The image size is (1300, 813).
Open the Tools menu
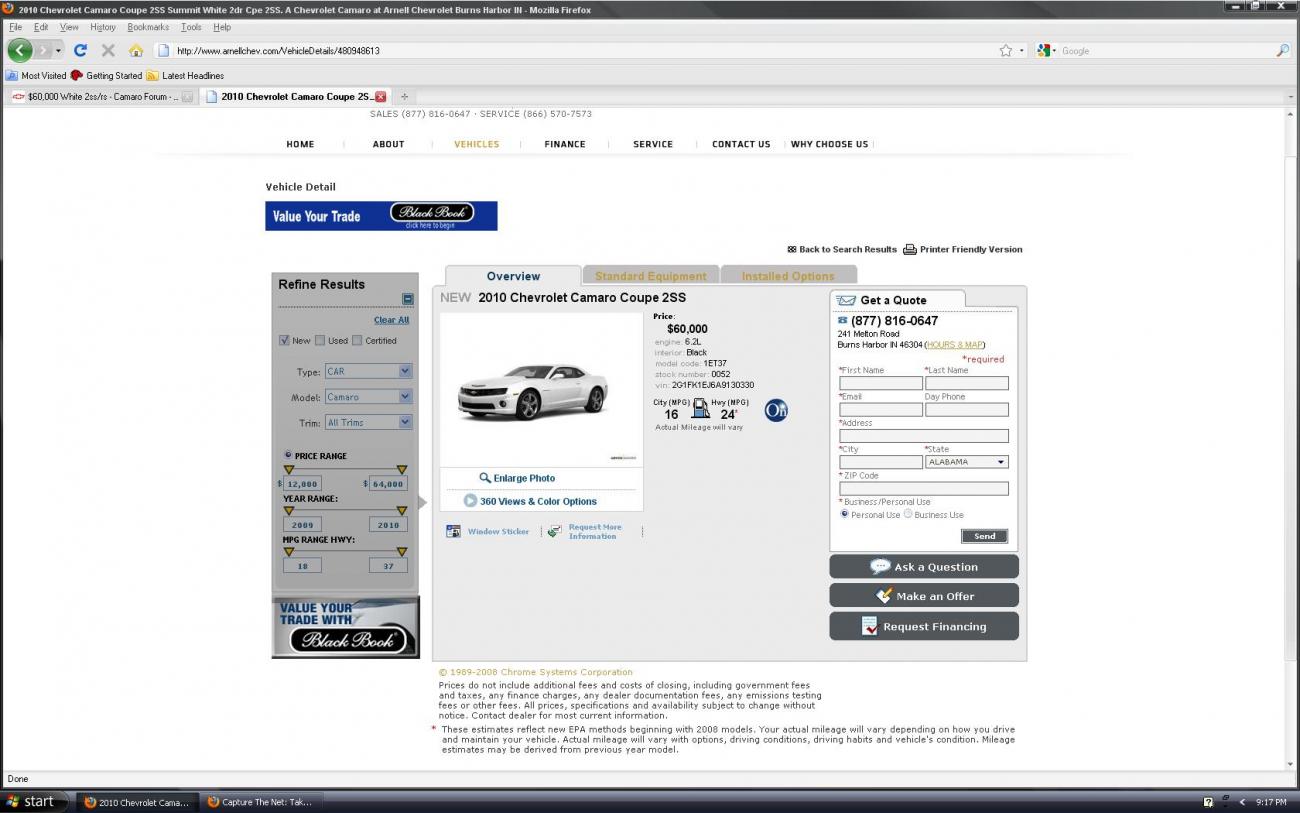(191, 27)
